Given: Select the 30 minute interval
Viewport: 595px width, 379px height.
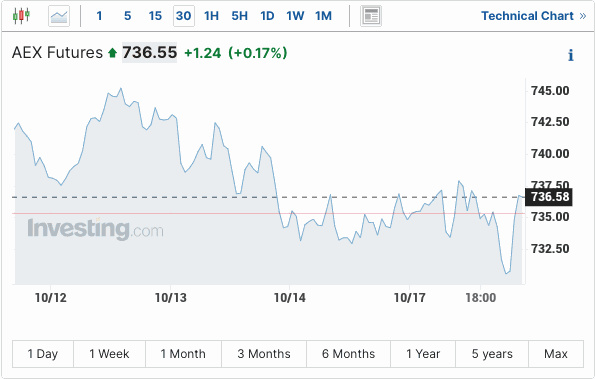Looking at the screenshot, I should tap(184, 16).
